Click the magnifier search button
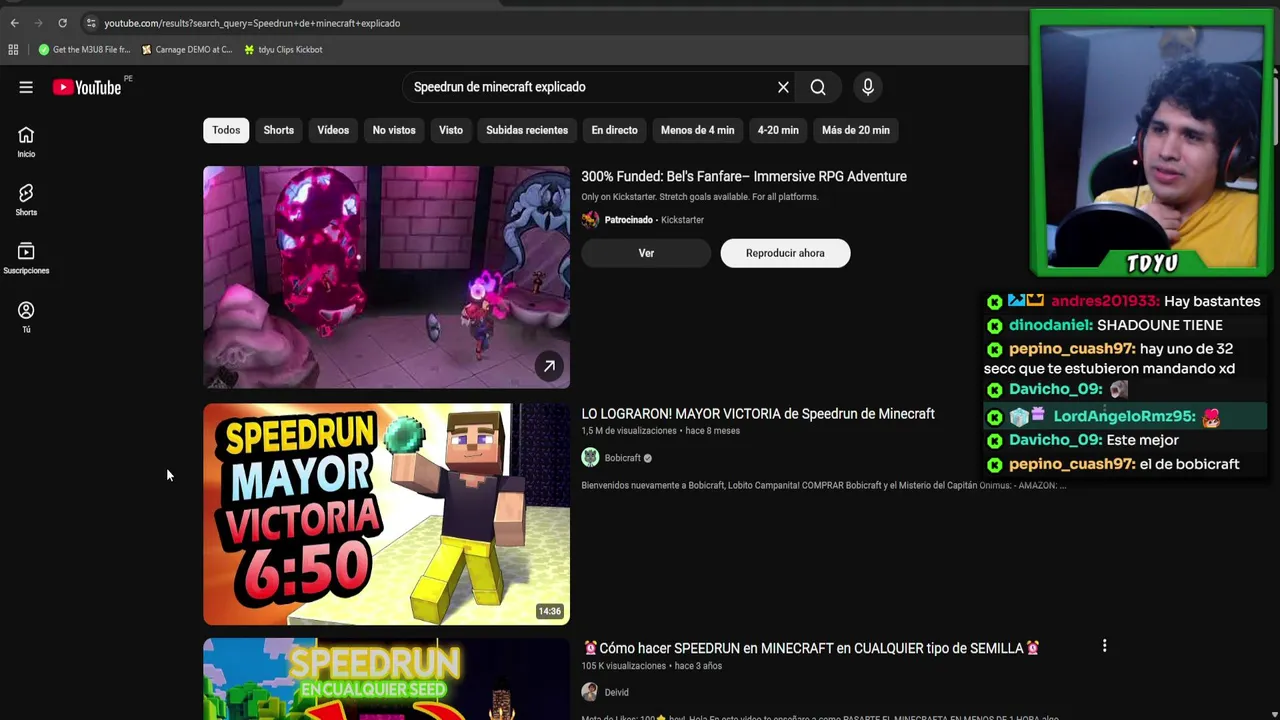The width and height of the screenshot is (1280, 720). coord(818,87)
